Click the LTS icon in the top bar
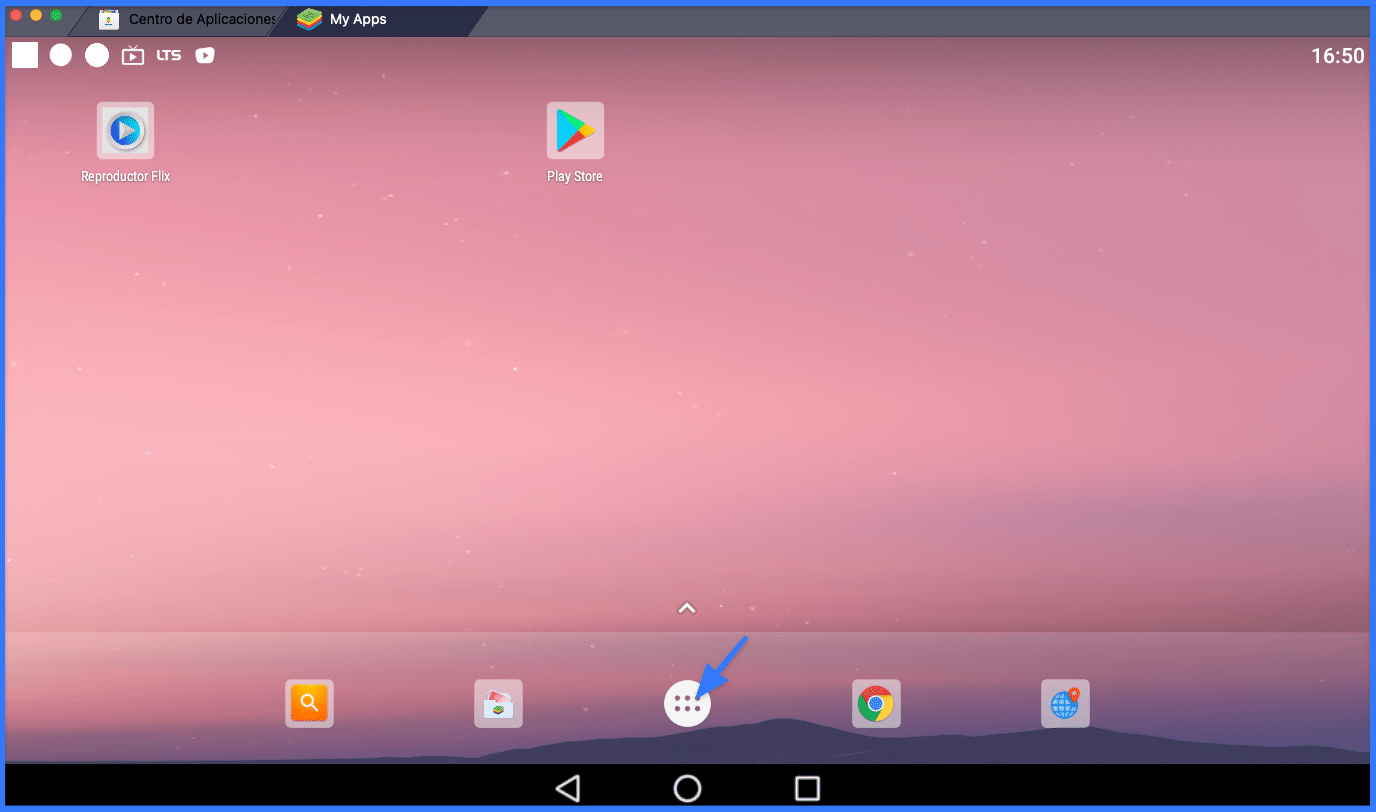The image size is (1376, 812). tap(168, 55)
